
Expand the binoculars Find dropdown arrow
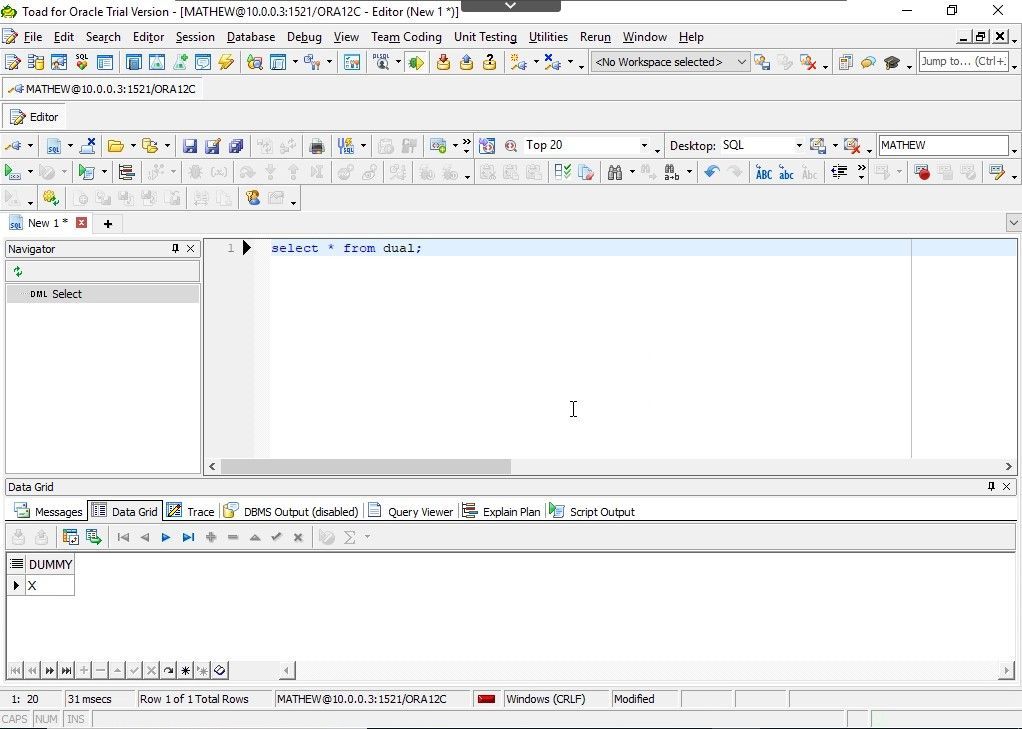click(x=632, y=172)
